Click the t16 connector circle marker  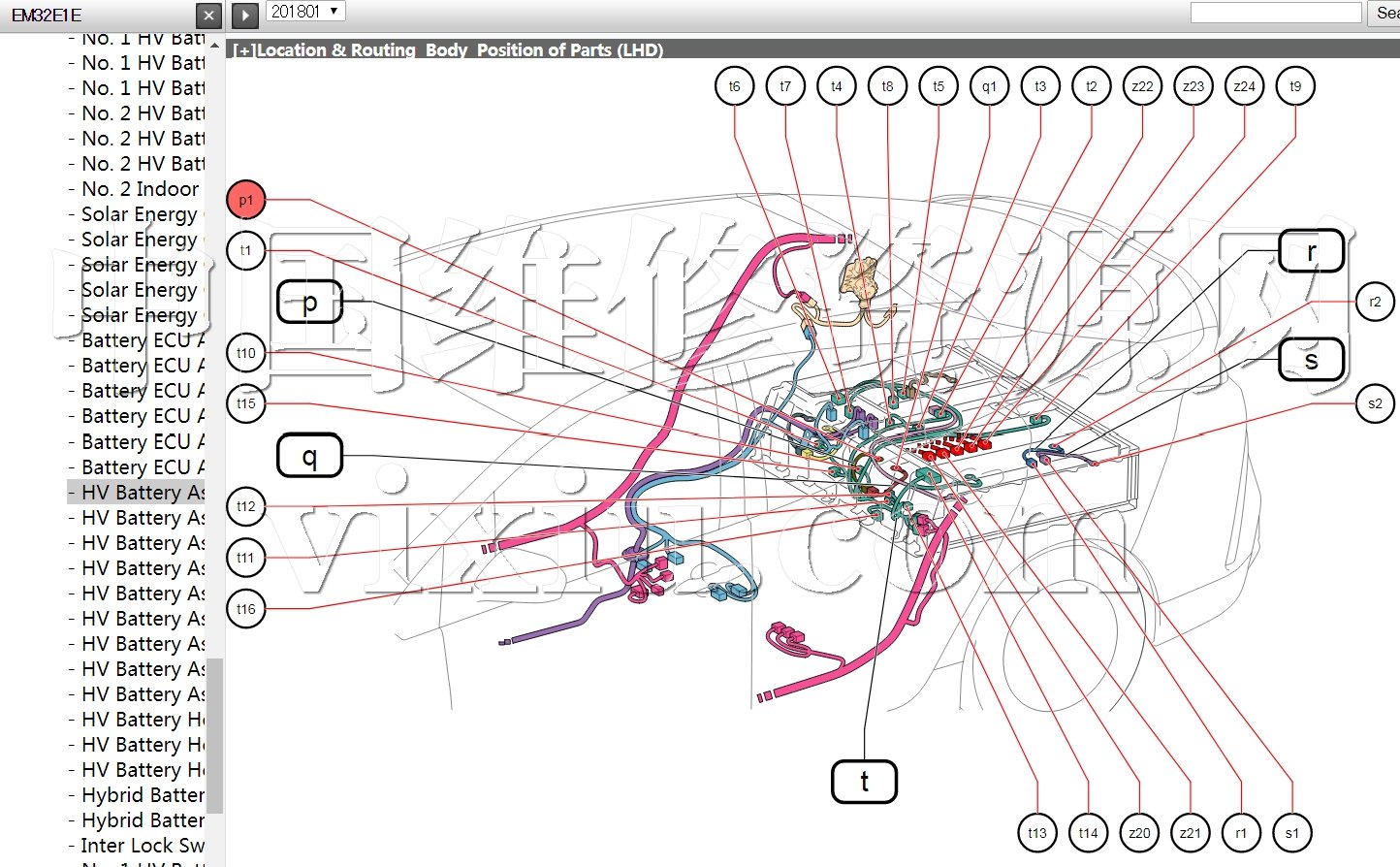point(245,609)
